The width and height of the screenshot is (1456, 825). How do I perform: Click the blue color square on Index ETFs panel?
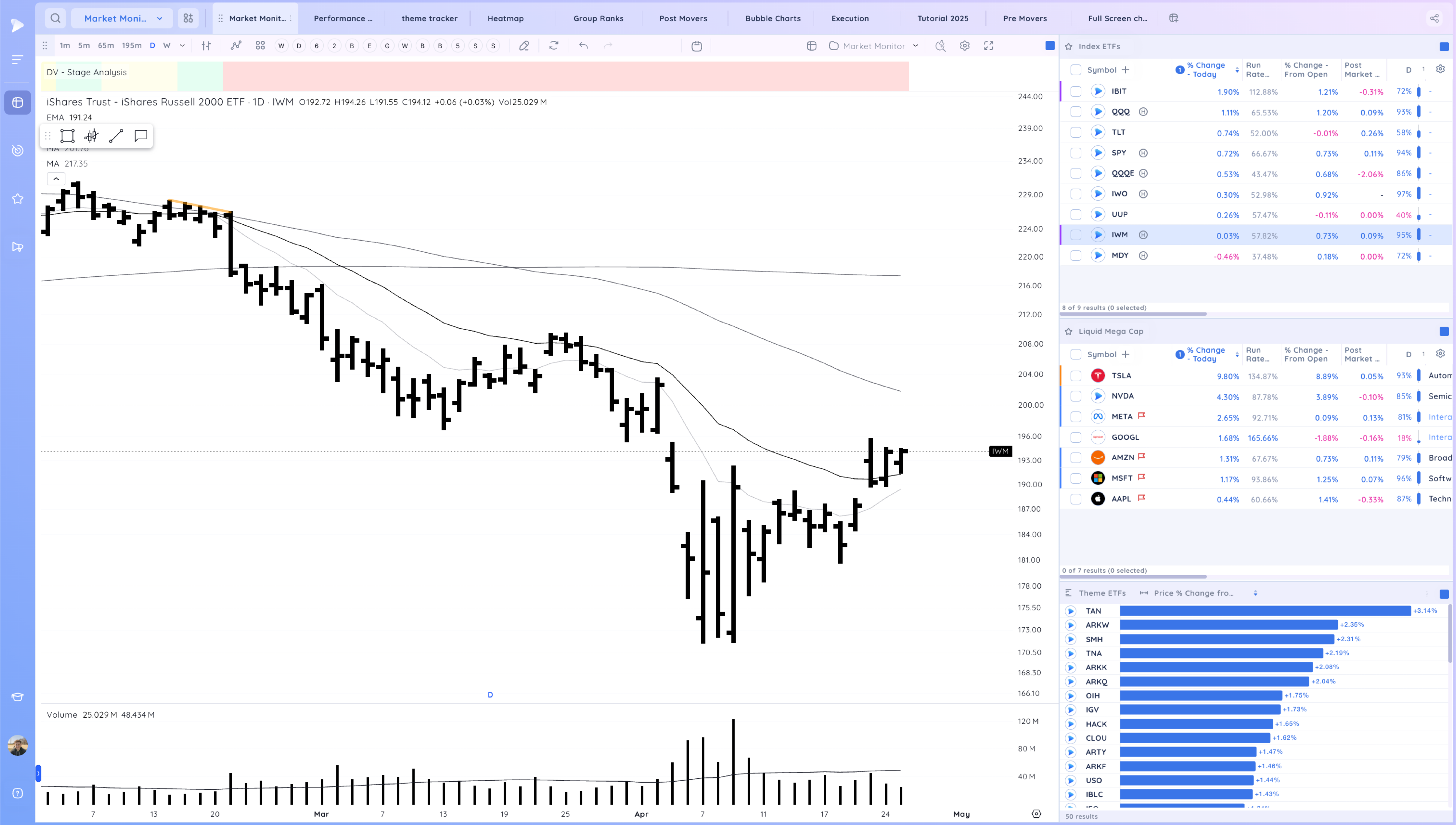pos(1444,47)
